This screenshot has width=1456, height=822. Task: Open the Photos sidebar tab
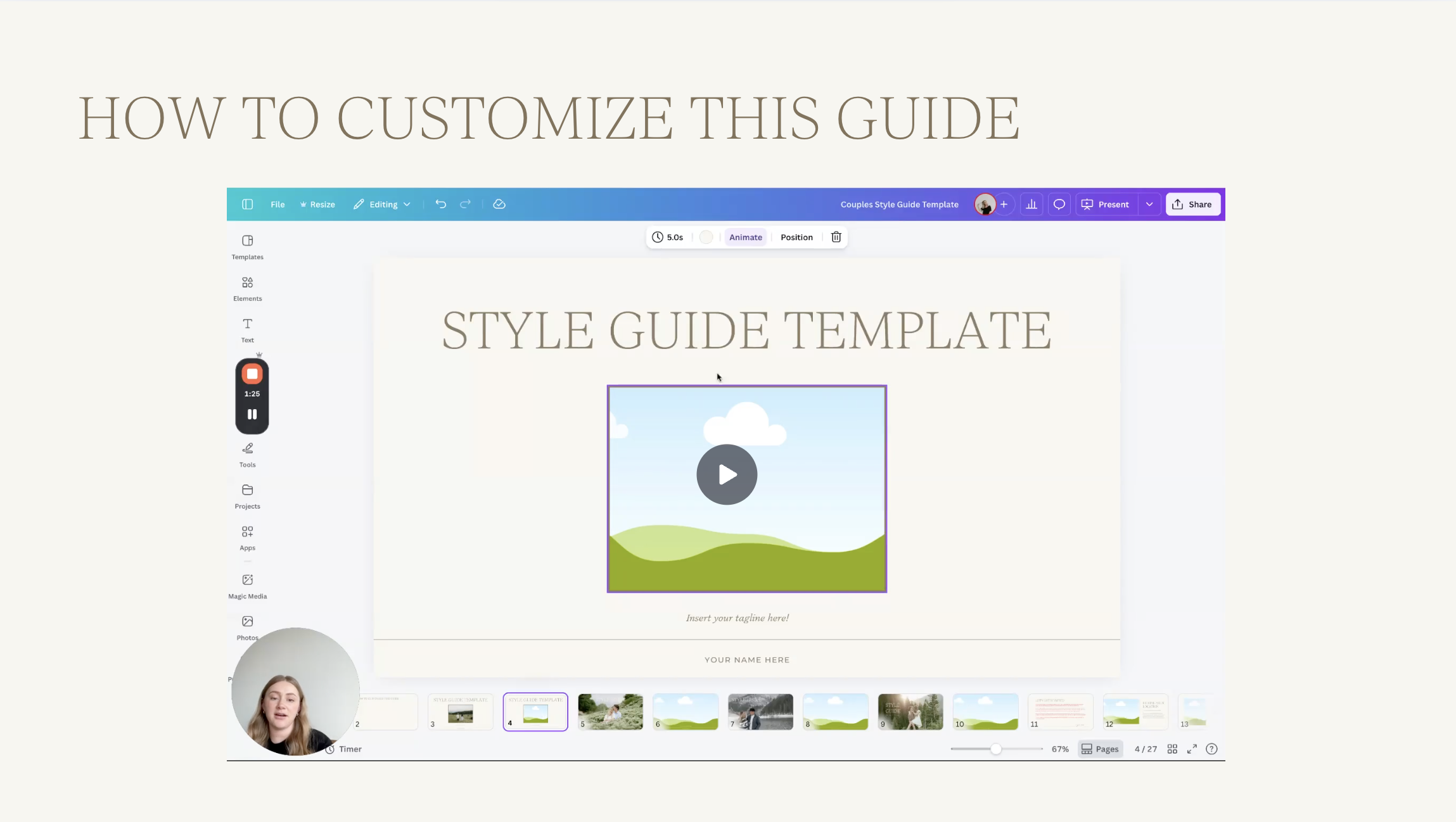tap(247, 628)
